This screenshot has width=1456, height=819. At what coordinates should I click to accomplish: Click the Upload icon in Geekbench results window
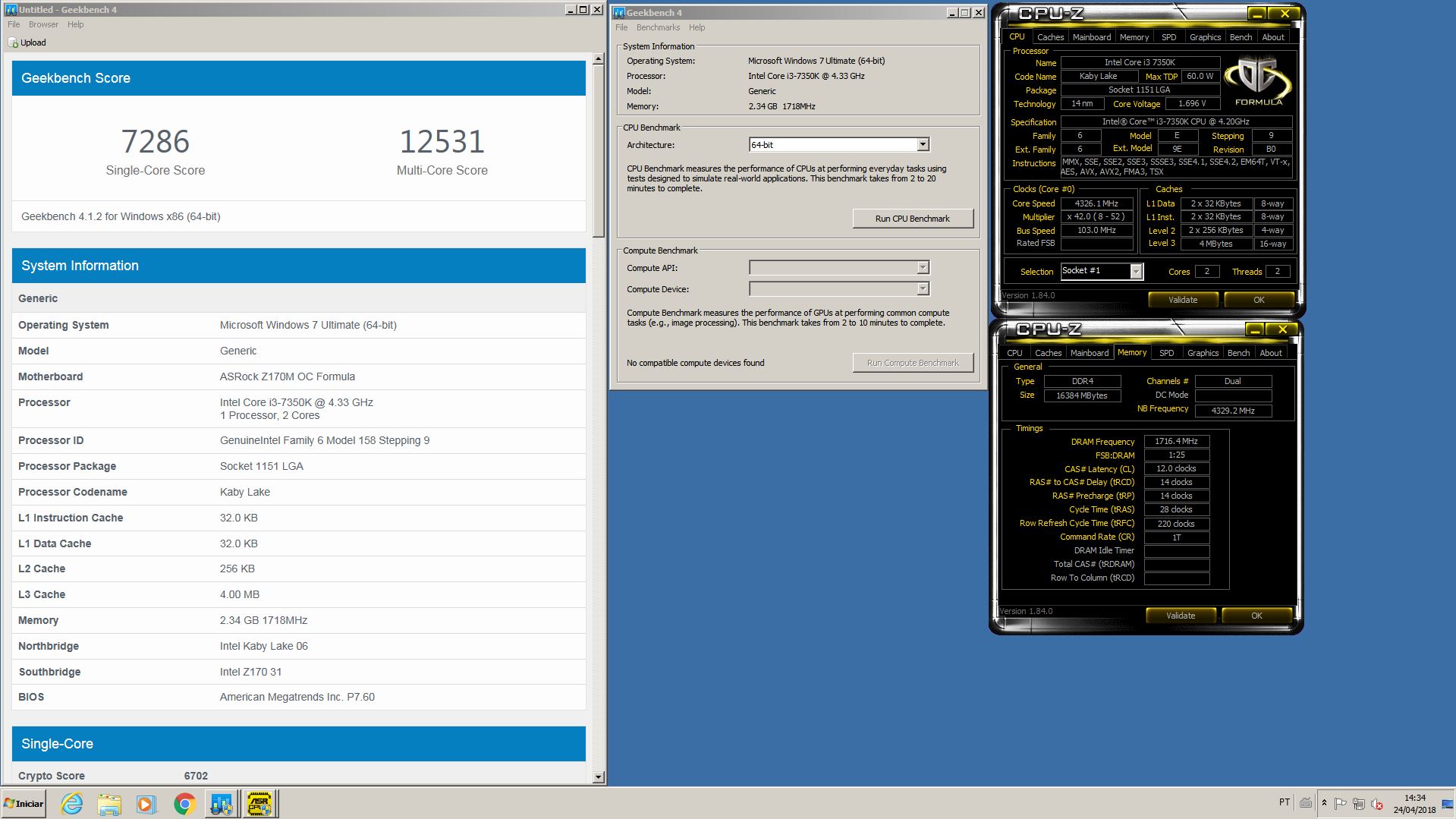[x=13, y=43]
